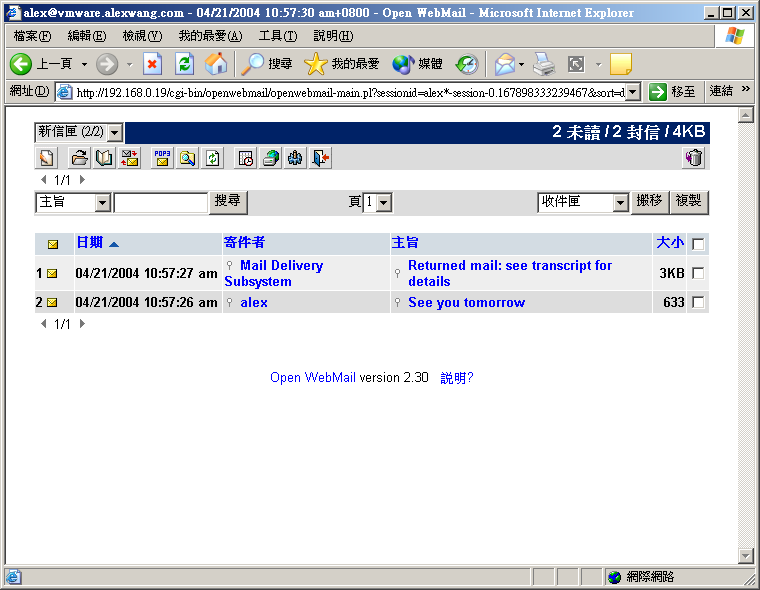Image resolution: width=760 pixels, height=590 pixels.
Task: Open the See you tomorrow message link
Action: point(466,302)
